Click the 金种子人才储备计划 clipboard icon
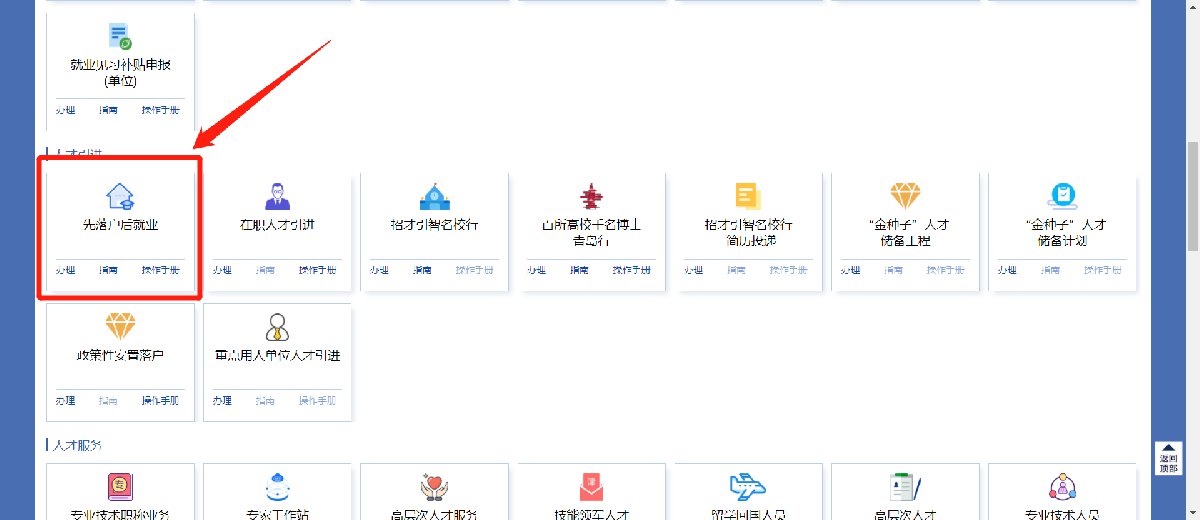Image resolution: width=1200 pixels, height=520 pixels. click(x=1061, y=195)
